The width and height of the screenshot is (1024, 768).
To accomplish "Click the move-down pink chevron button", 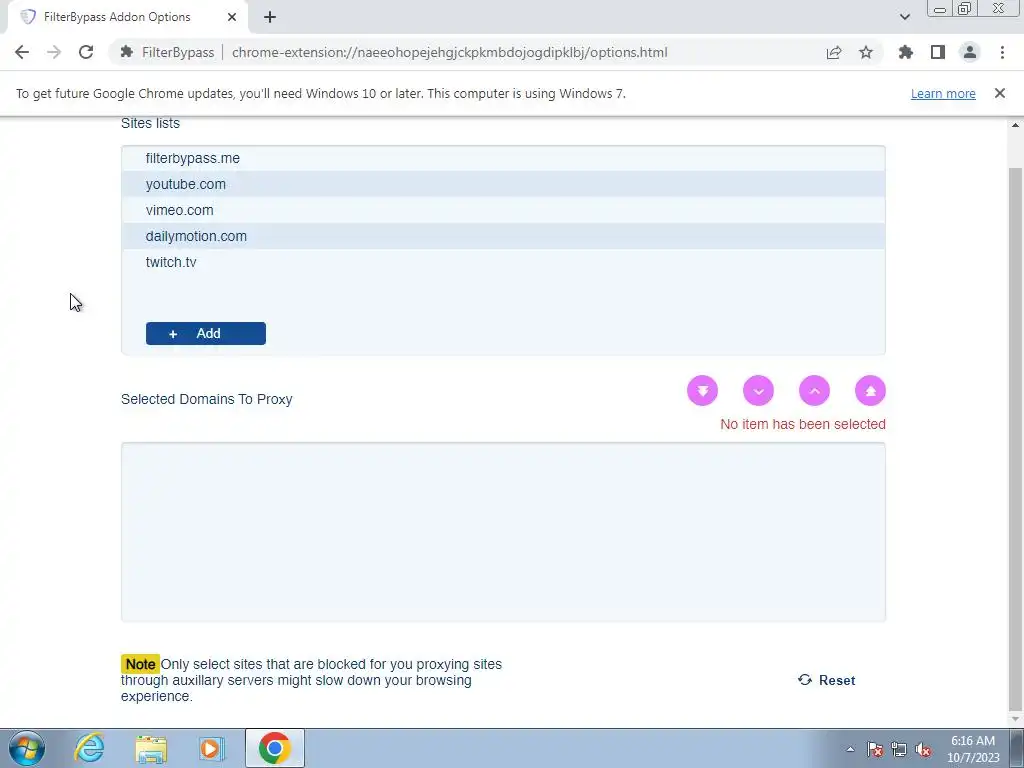I will tap(758, 391).
